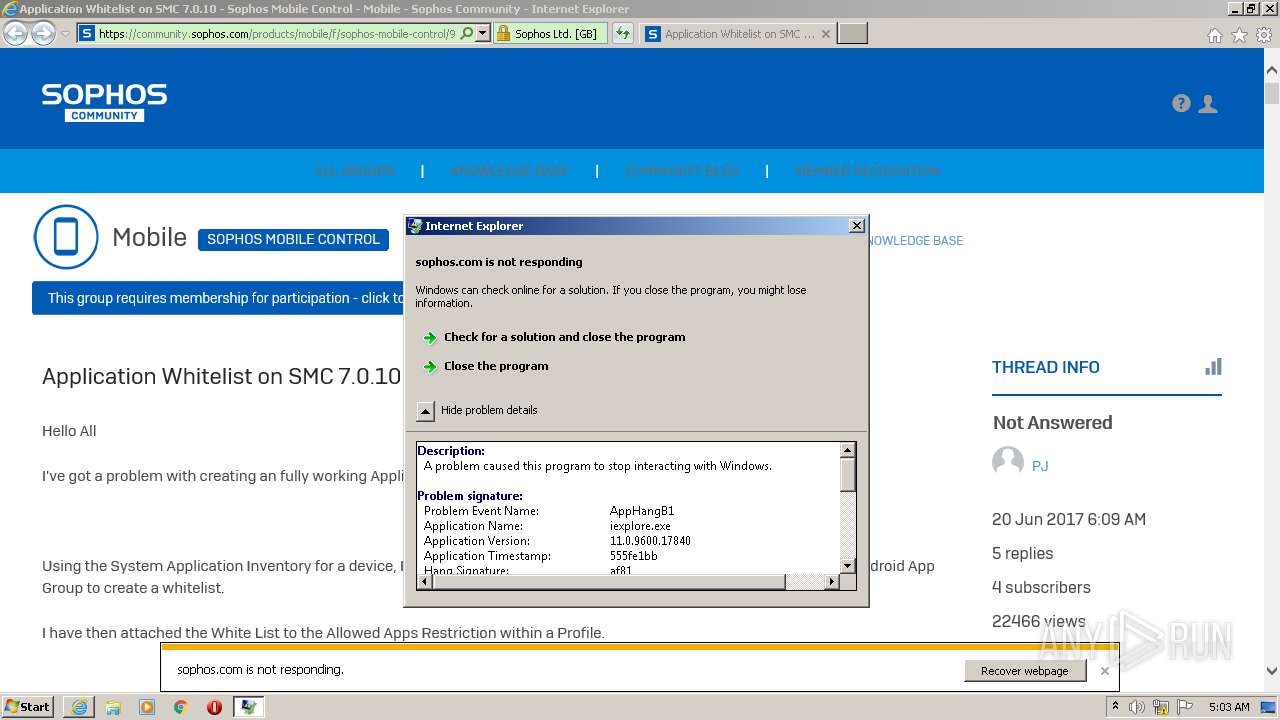Image resolution: width=1280 pixels, height=720 pixels.
Task: Click the AppHangB1 event name value
Action: (x=642, y=511)
